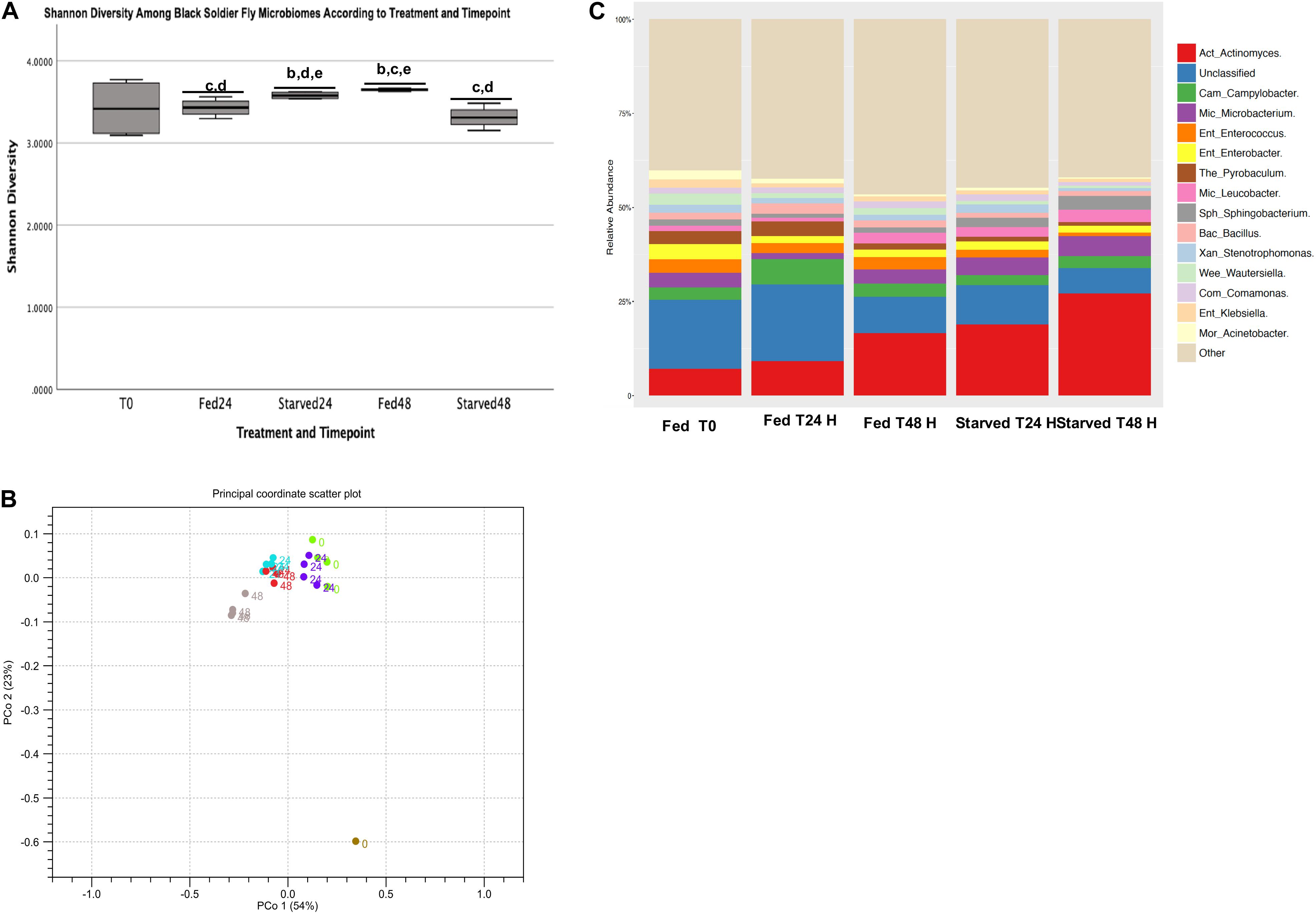Click the Fed48 x-axis label in panel A
The image size is (1316, 914).
[x=395, y=404]
